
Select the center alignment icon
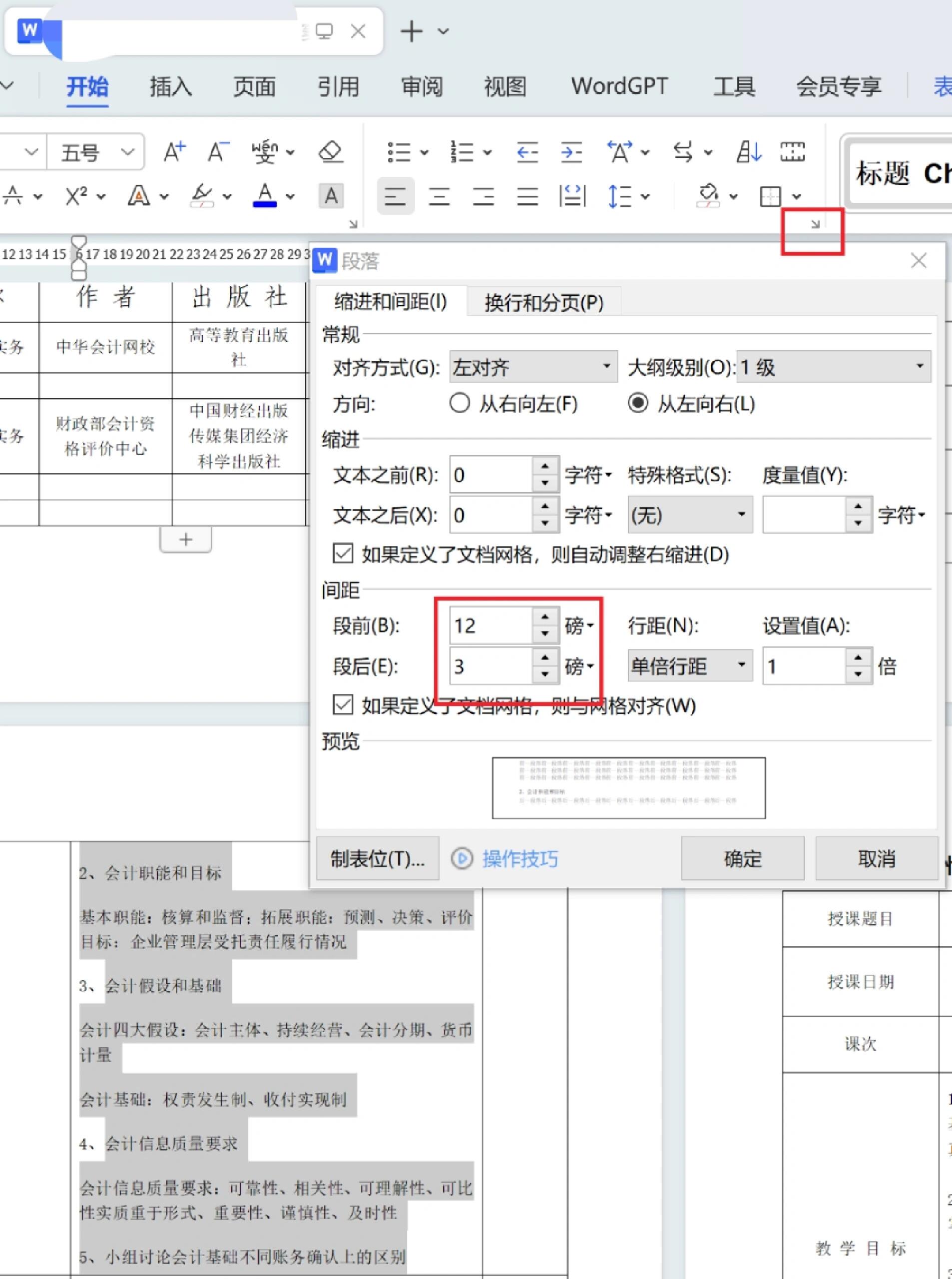click(439, 196)
